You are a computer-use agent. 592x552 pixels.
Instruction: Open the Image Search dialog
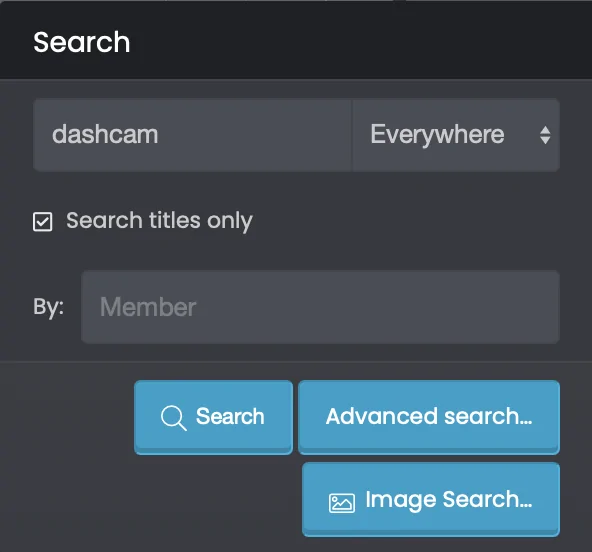431,500
